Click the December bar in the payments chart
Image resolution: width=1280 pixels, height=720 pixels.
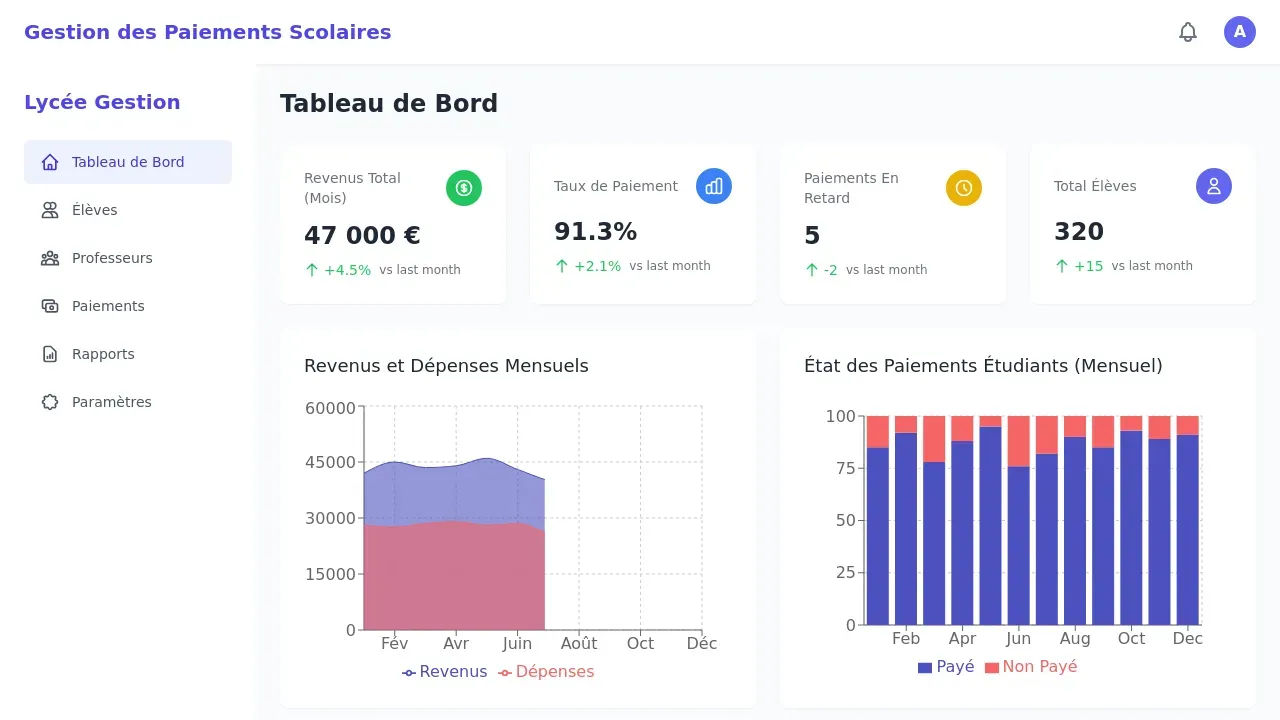click(x=1188, y=520)
